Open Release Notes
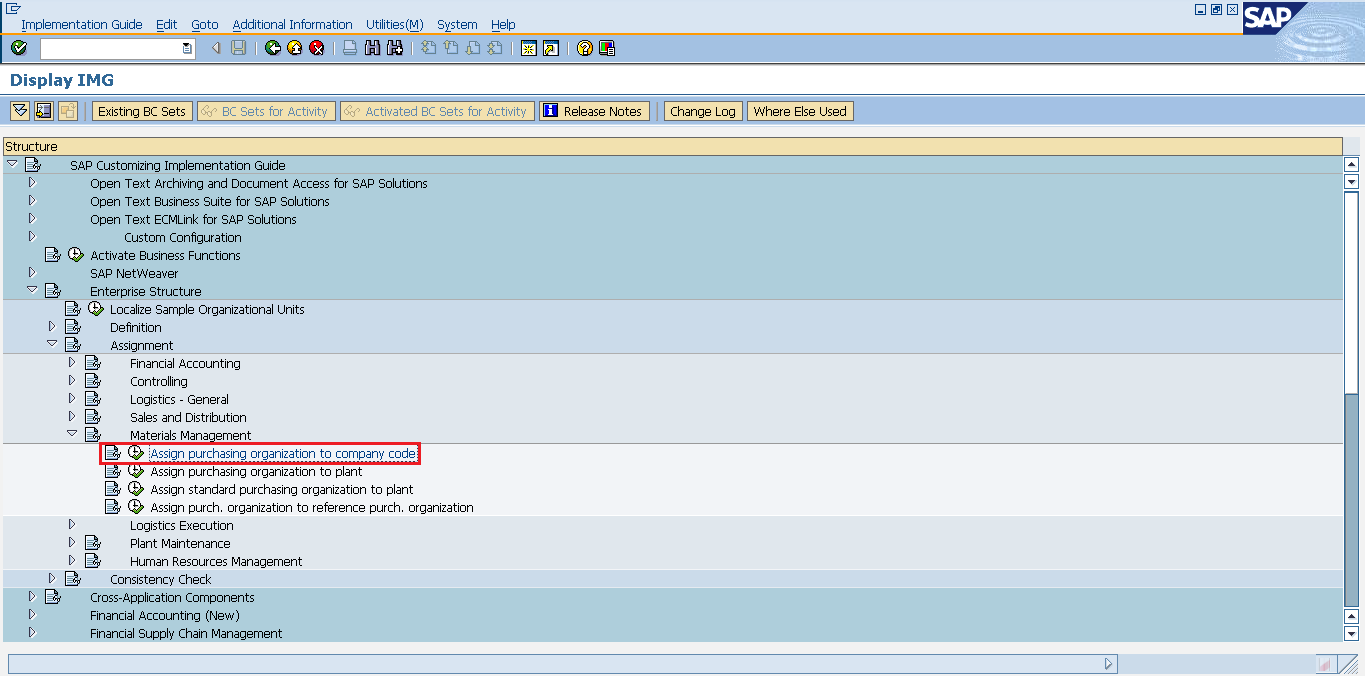Screen dimensions: 1365x676 (x=594, y=111)
